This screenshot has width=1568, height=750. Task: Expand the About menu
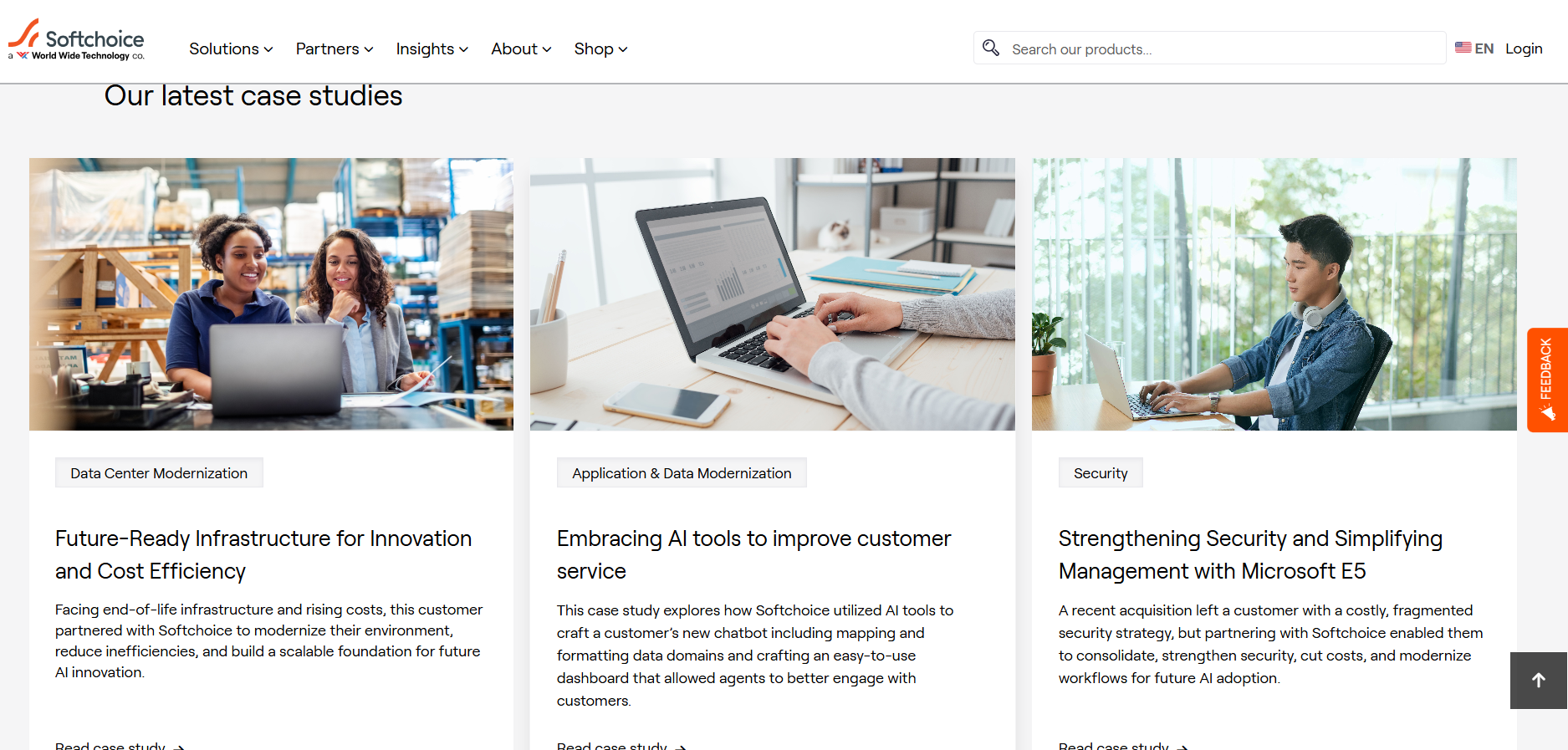point(521,48)
